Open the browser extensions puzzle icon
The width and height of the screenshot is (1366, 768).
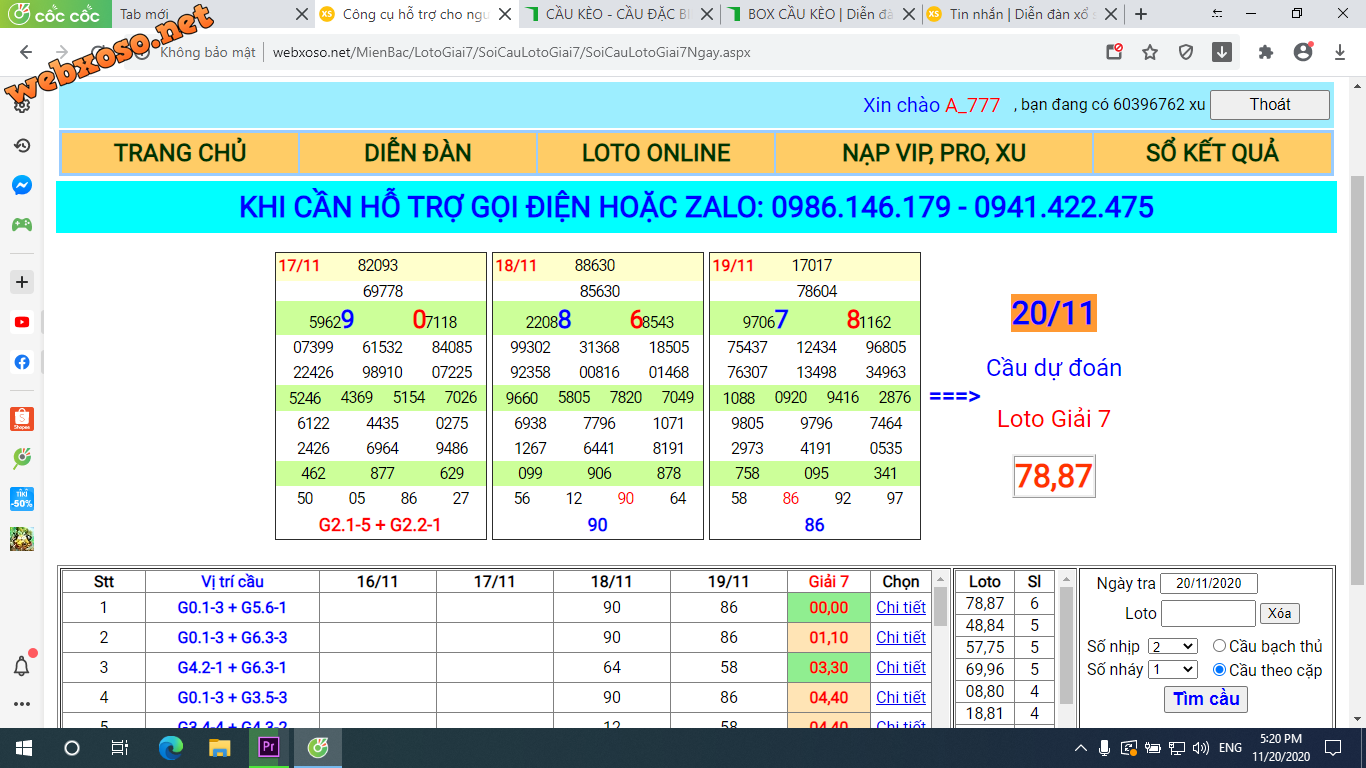(x=1266, y=52)
